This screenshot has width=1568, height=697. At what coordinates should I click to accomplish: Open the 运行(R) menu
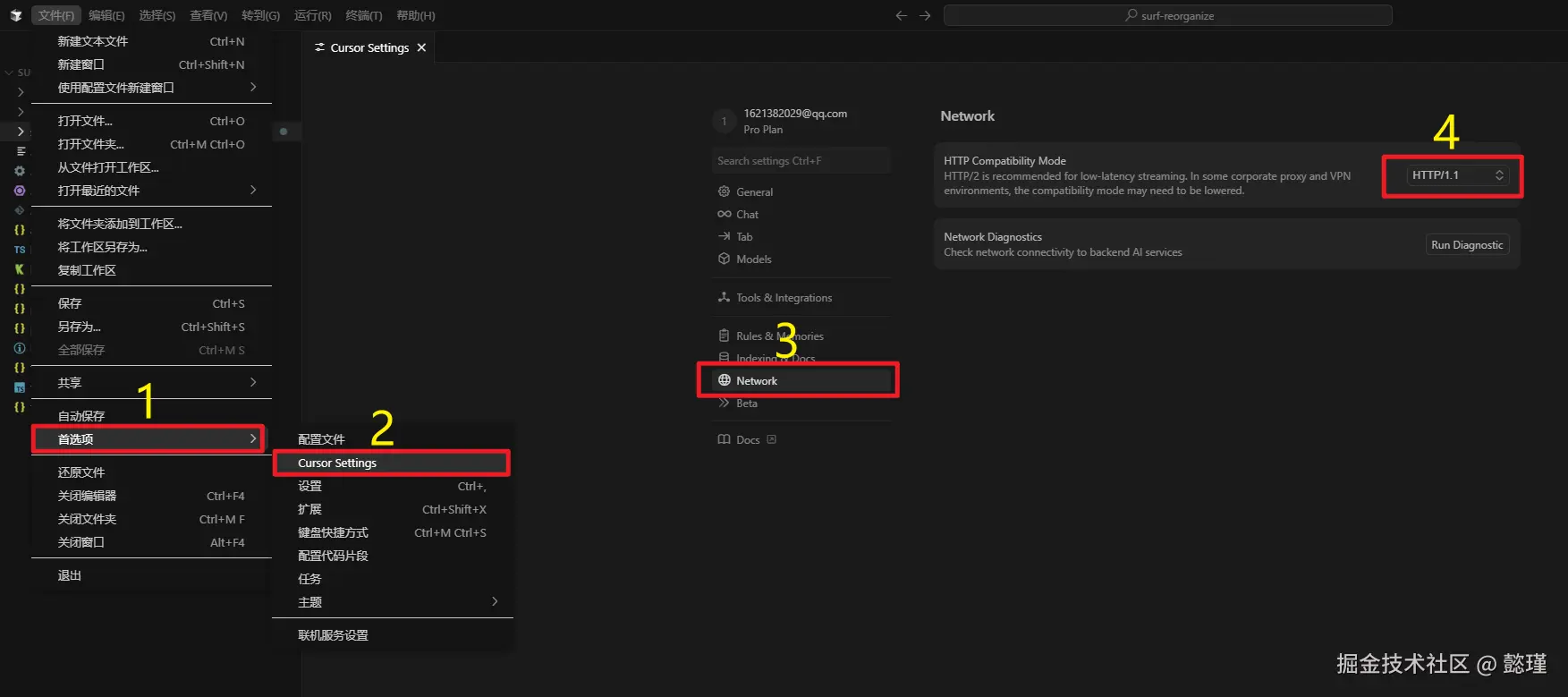click(312, 15)
